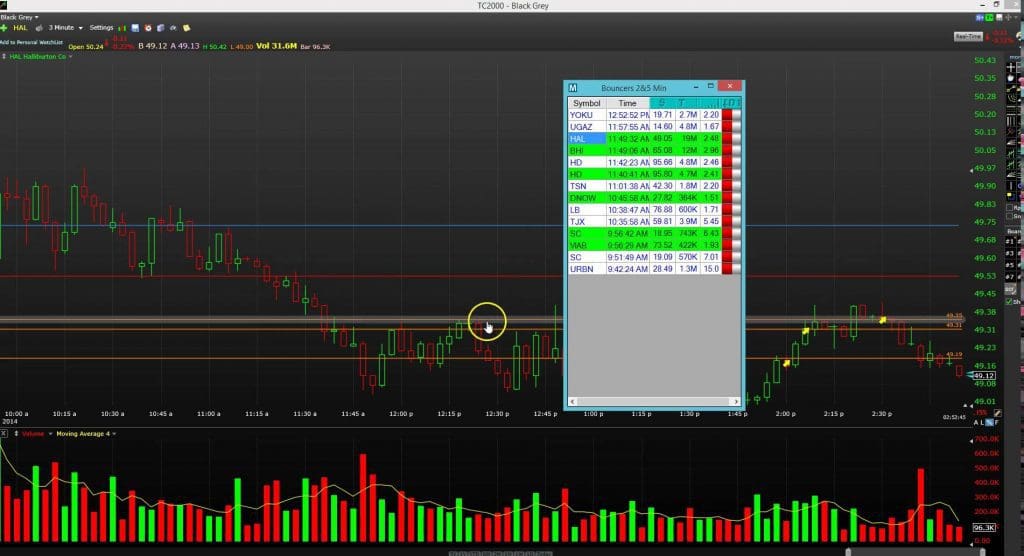Click the 49.12 current price label
This screenshot has width=1024, height=556.
pos(984,376)
